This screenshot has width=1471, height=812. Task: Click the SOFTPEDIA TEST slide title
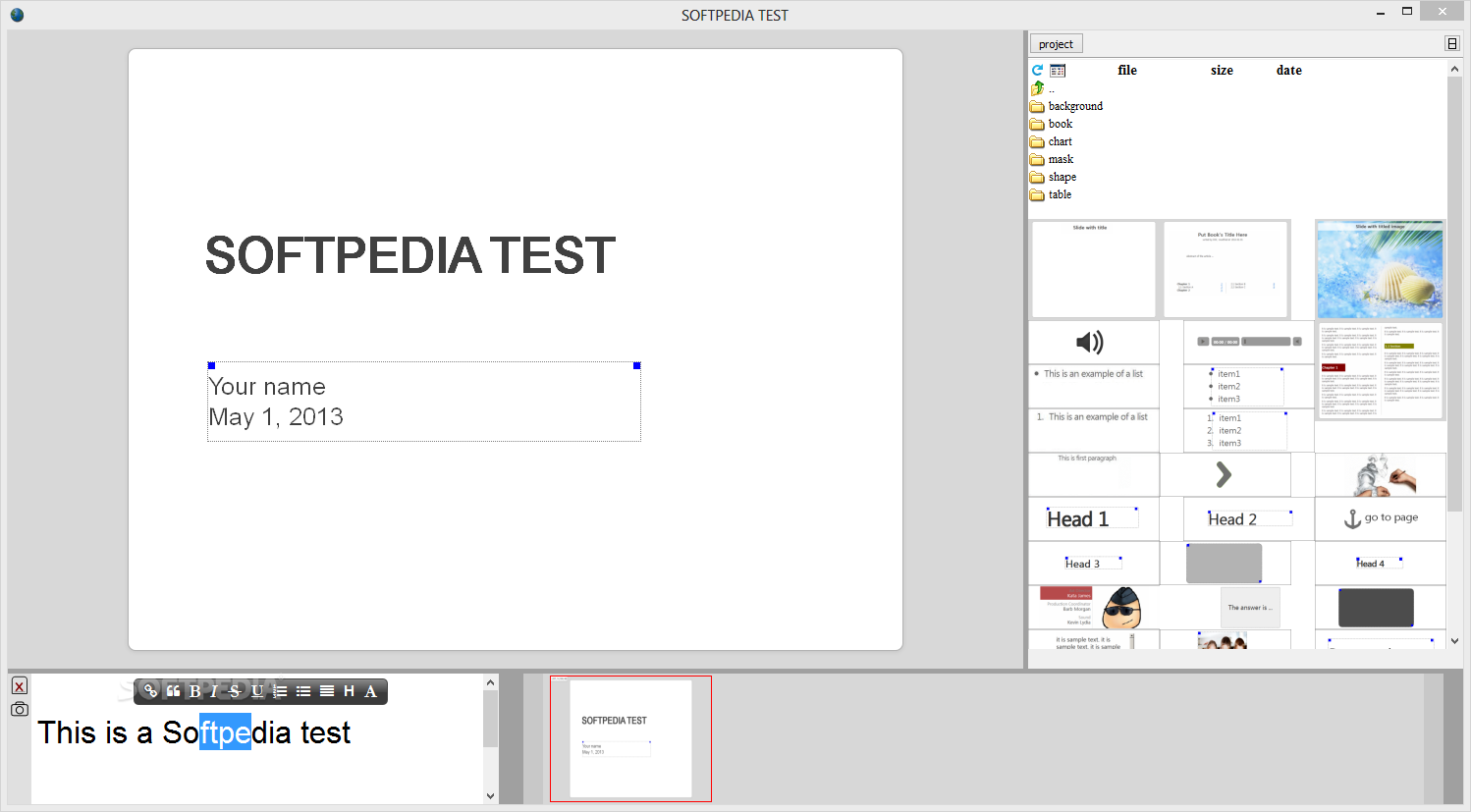pyautogui.click(x=409, y=255)
